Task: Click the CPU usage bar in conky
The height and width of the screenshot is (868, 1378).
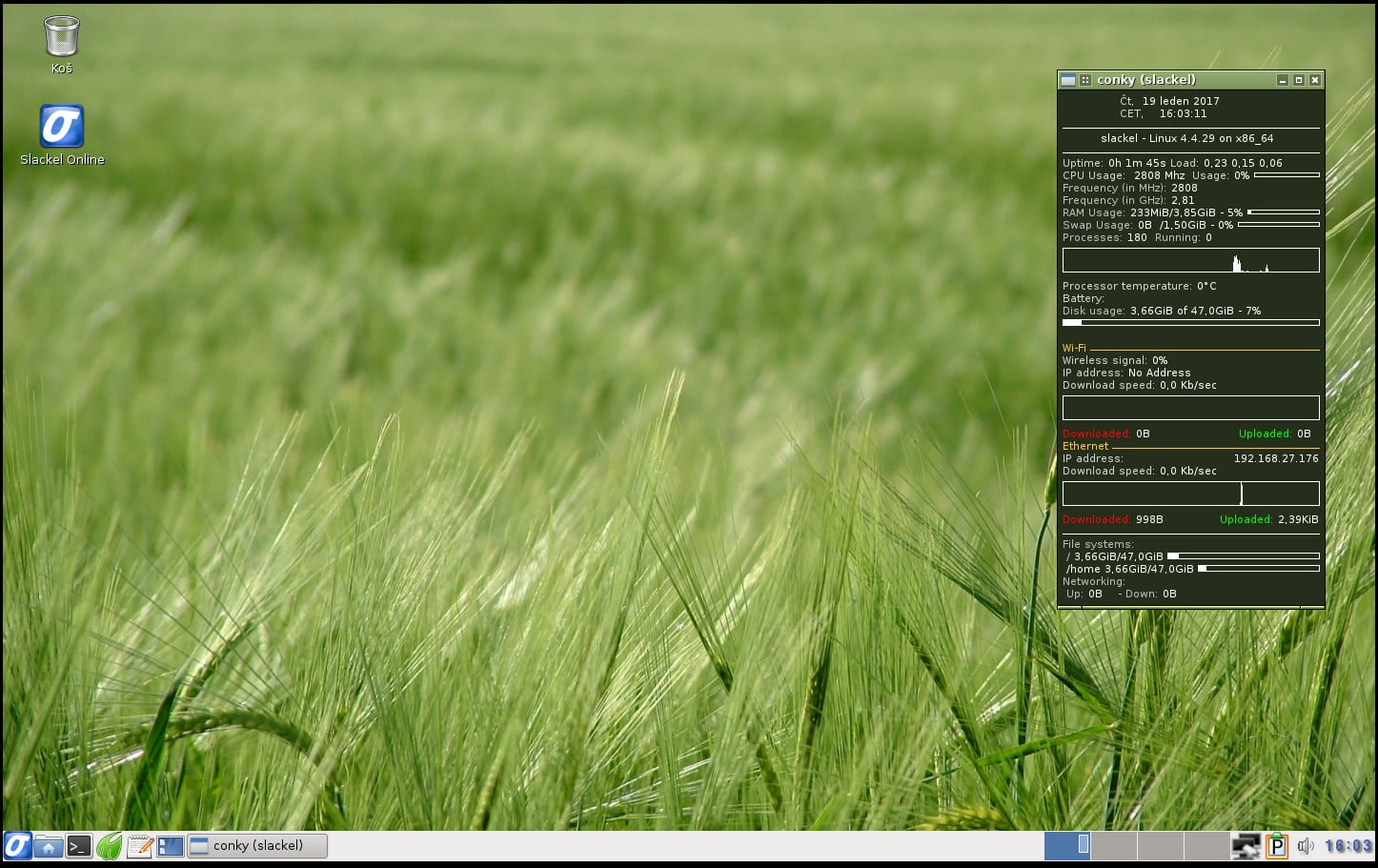Action: [1287, 175]
